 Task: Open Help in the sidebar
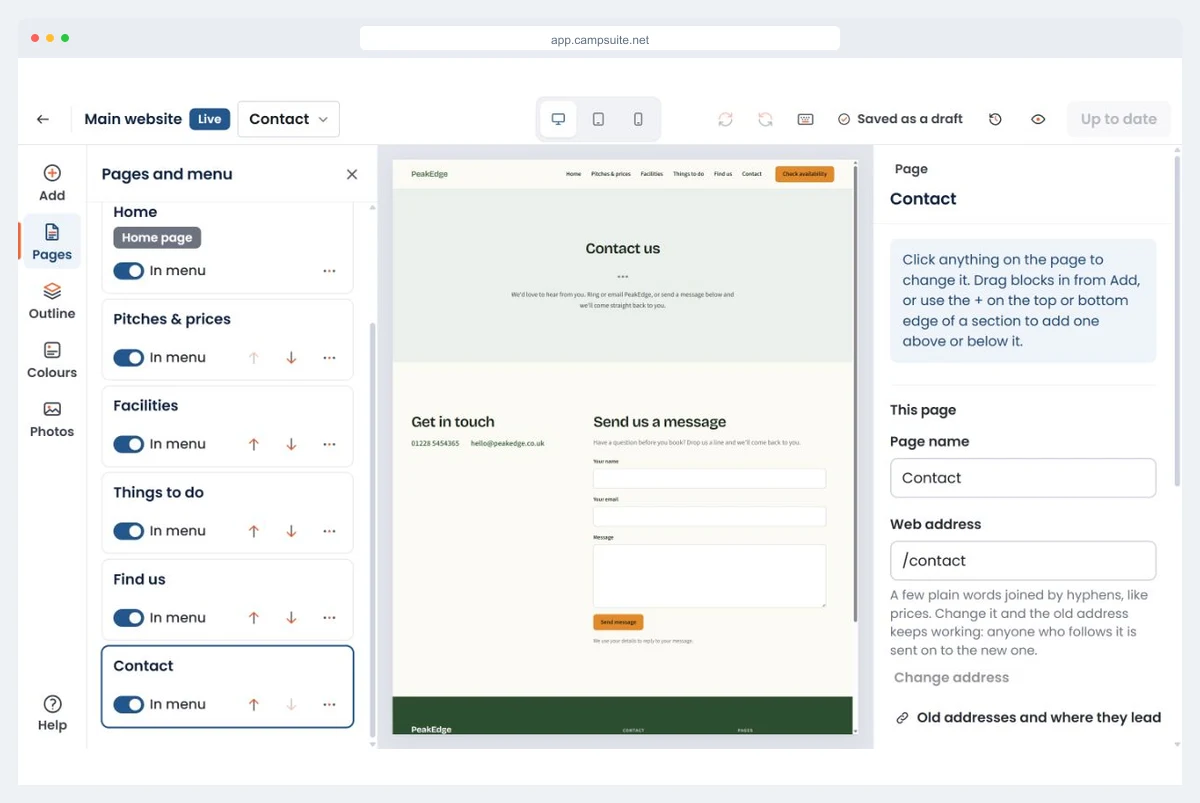(x=52, y=713)
